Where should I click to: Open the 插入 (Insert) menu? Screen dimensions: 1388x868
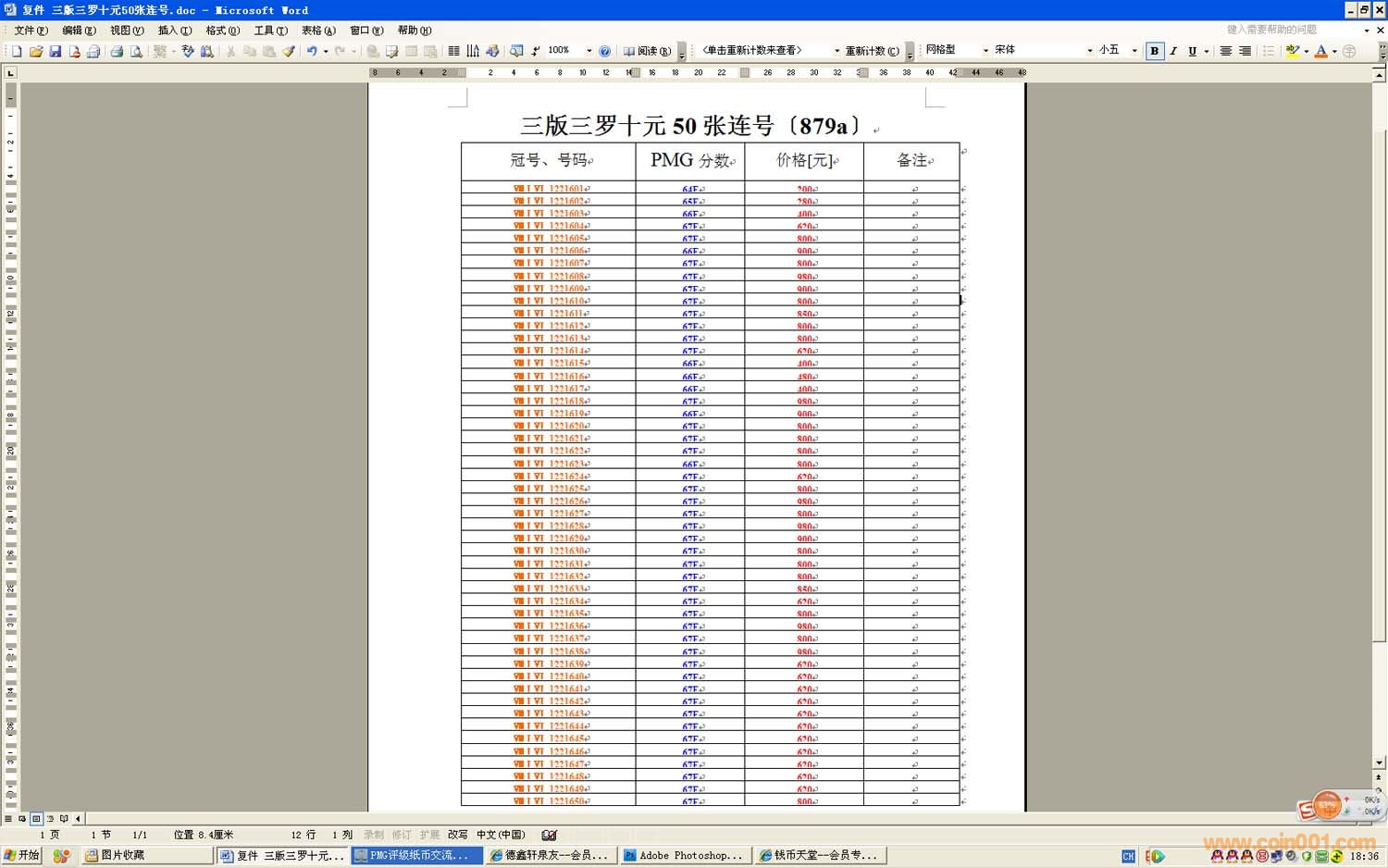174,31
